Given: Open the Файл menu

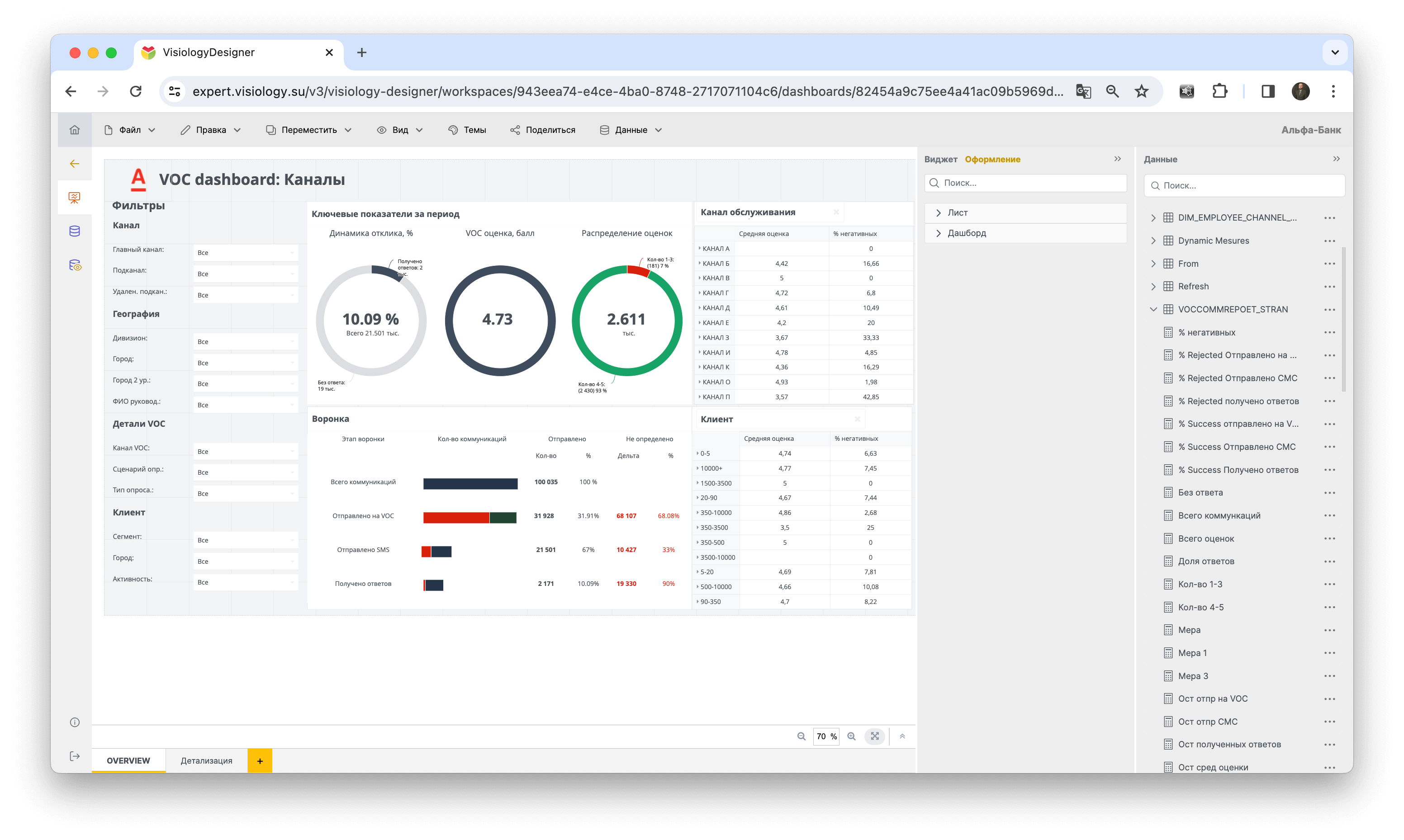Looking at the screenshot, I should (130, 130).
